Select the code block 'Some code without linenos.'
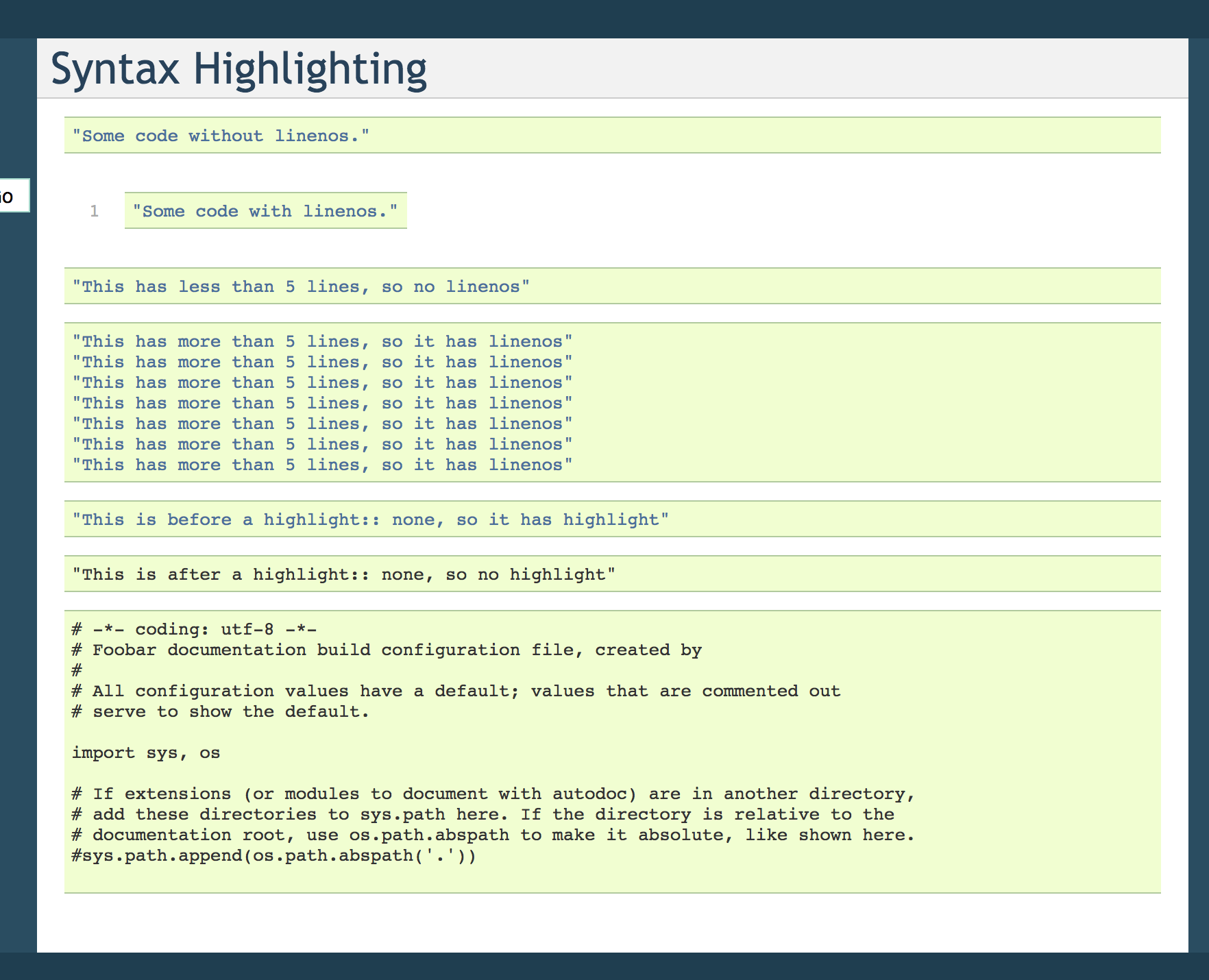This screenshot has width=1209, height=980. [221, 135]
